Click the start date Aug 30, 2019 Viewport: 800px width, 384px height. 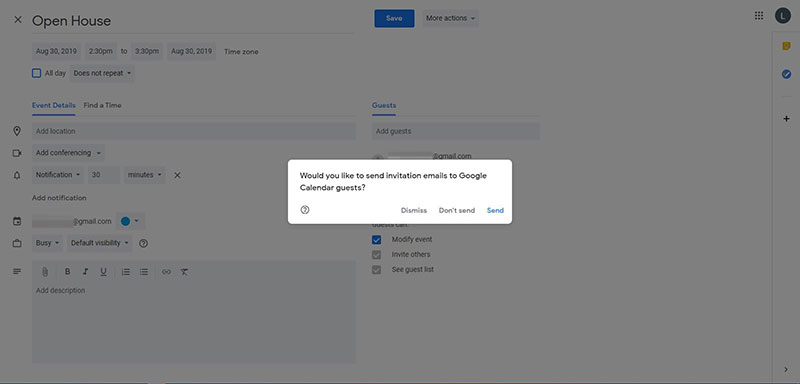56,52
